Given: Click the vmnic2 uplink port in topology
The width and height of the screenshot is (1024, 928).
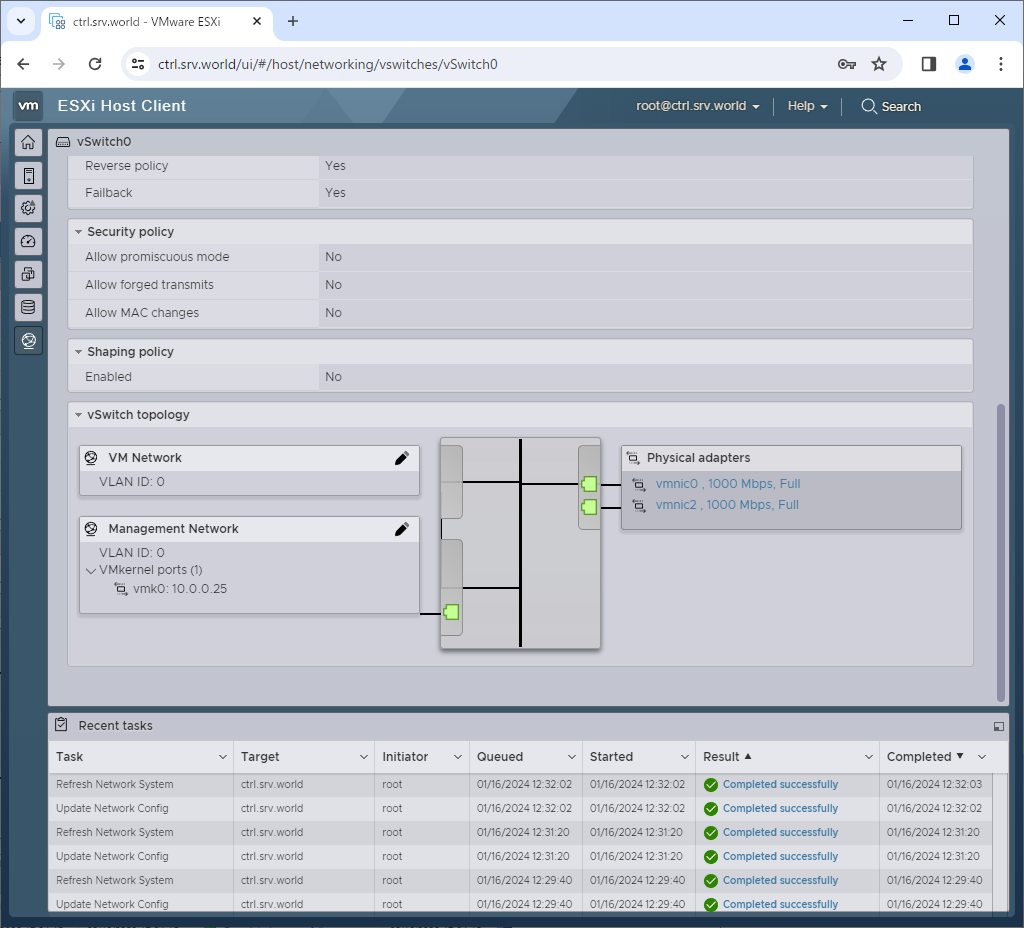Looking at the screenshot, I should click(589, 507).
